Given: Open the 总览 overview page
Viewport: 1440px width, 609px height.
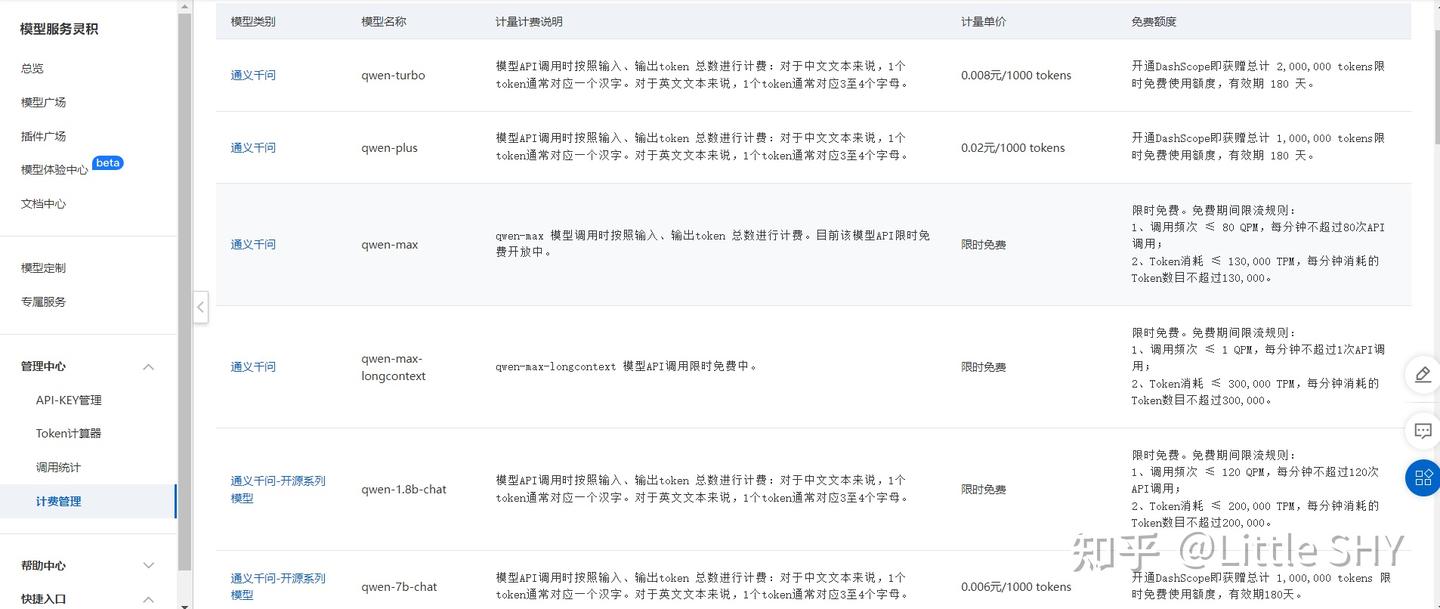Looking at the screenshot, I should pos(32,68).
